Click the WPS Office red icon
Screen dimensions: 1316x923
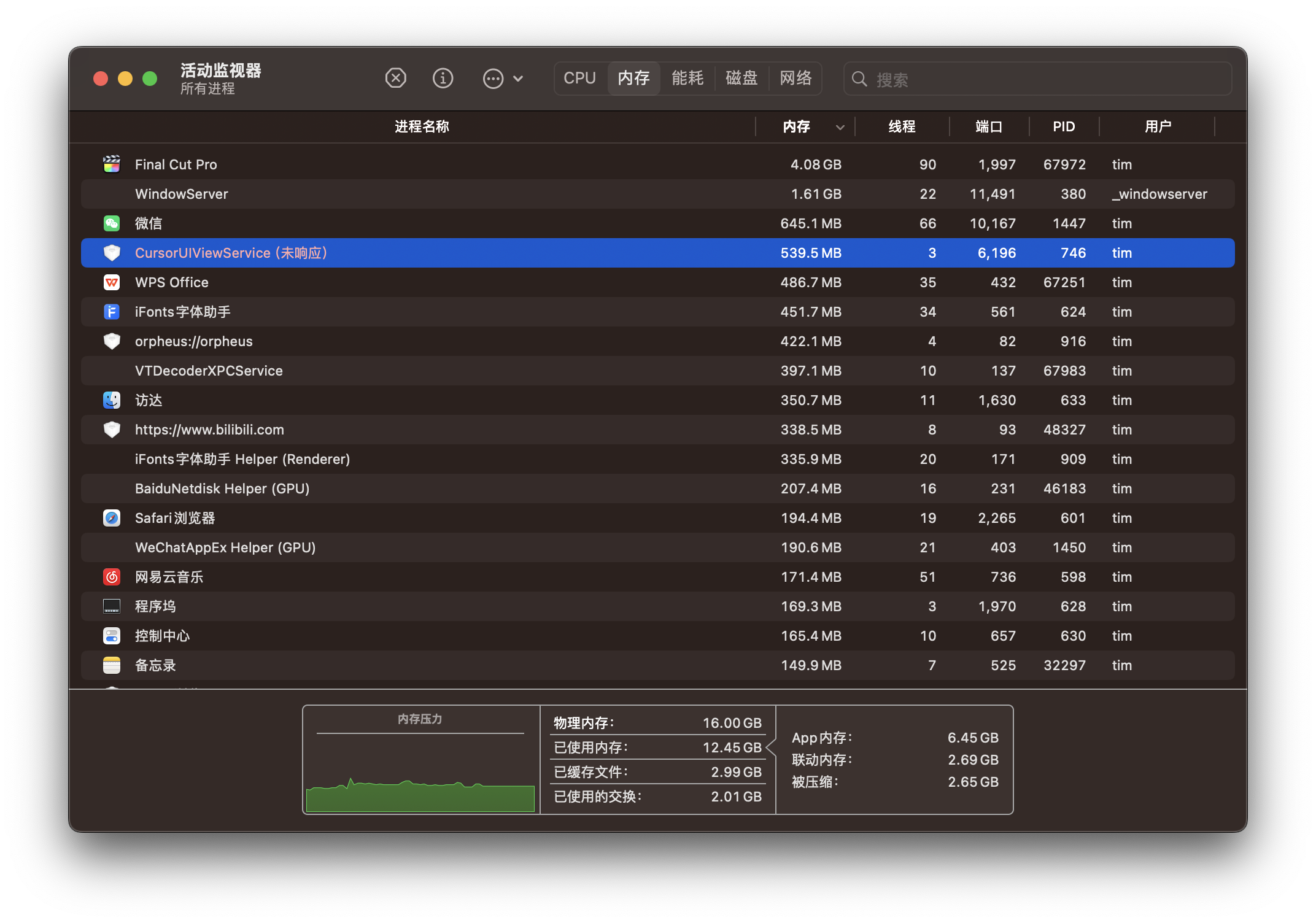[112, 282]
